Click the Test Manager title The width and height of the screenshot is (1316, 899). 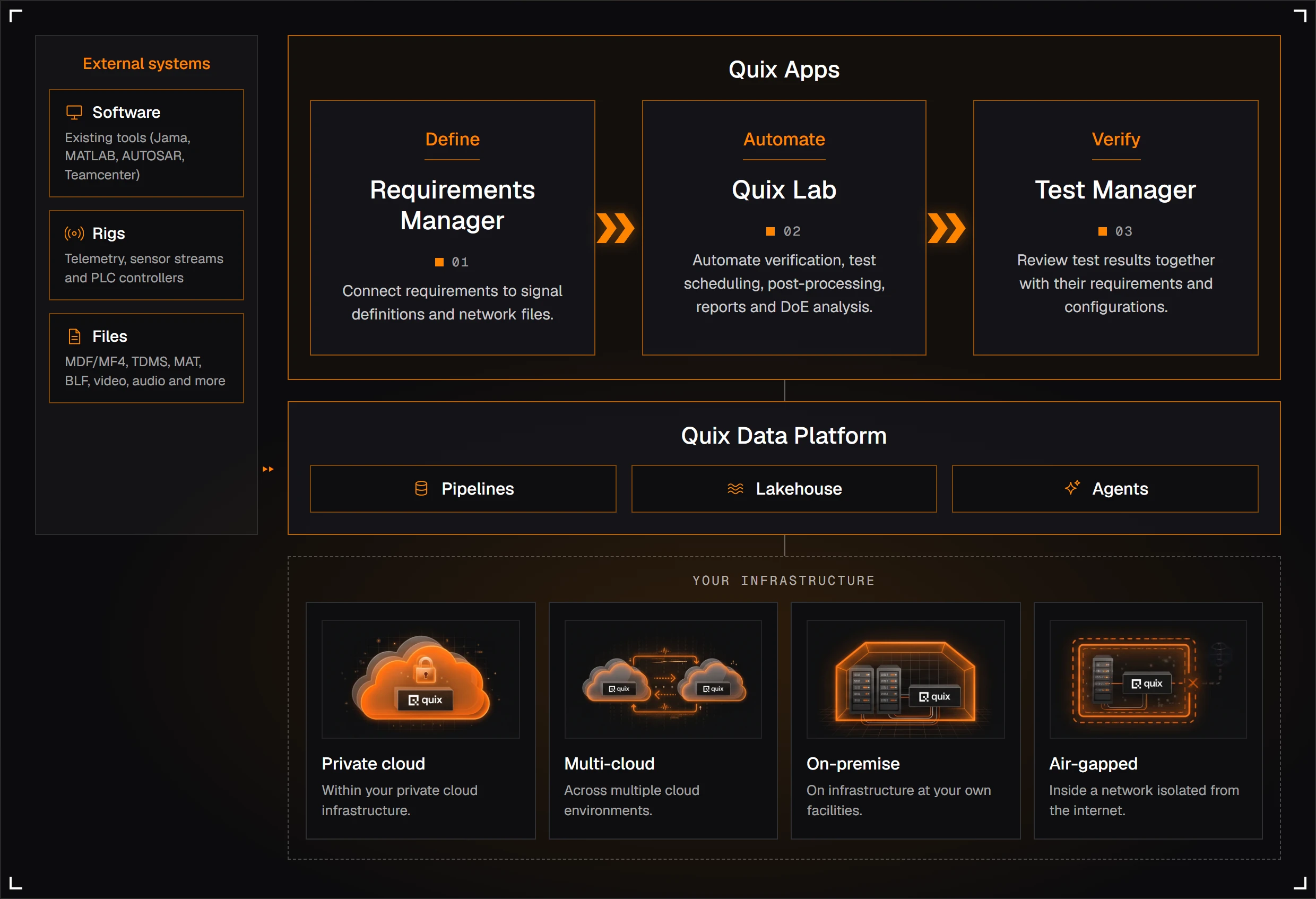click(x=1115, y=190)
